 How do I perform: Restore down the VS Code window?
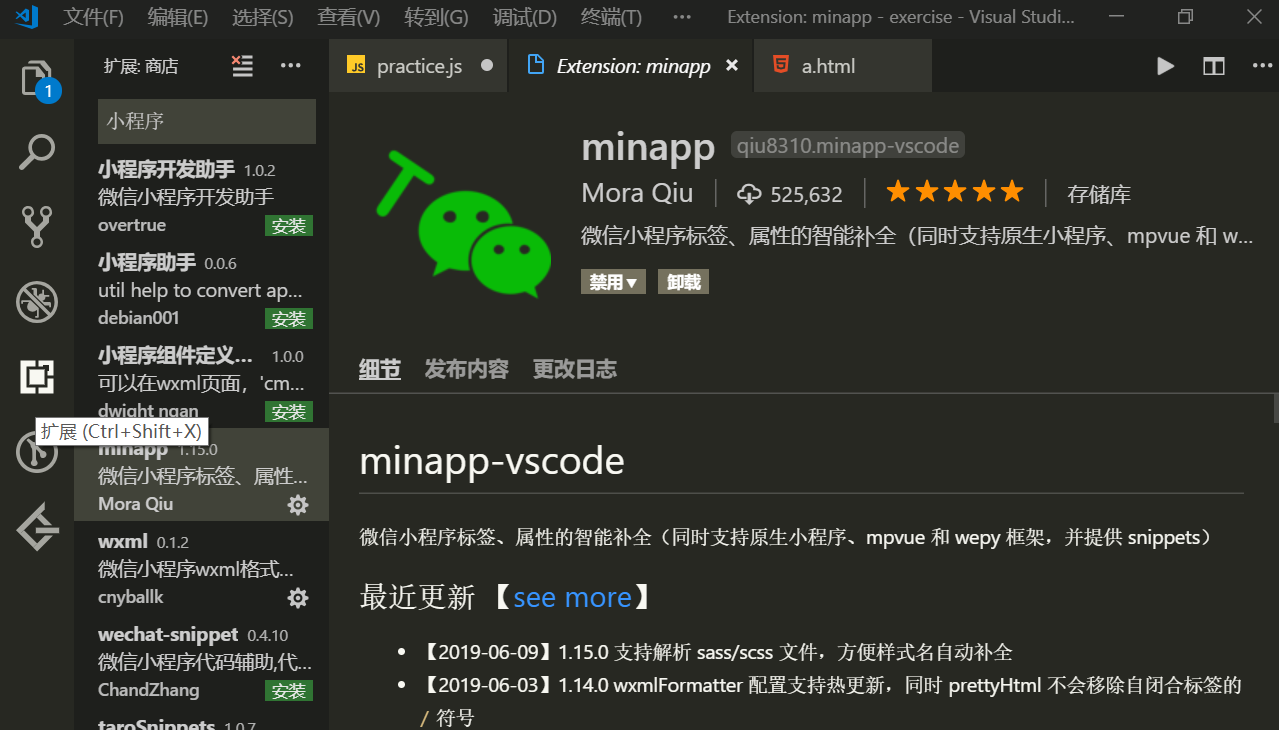(1186, 17)
